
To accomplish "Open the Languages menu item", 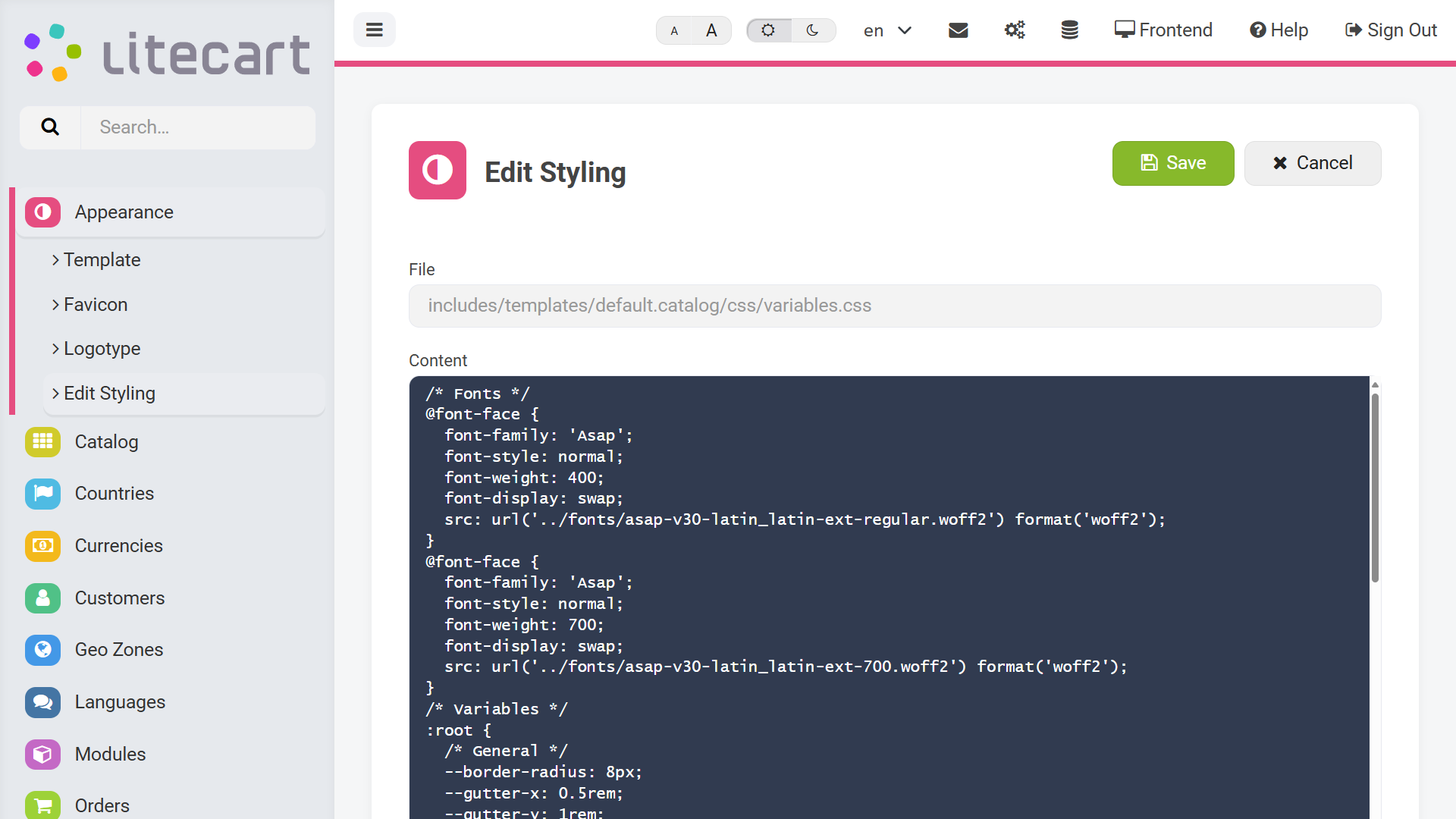I will [x=171, y=702].
